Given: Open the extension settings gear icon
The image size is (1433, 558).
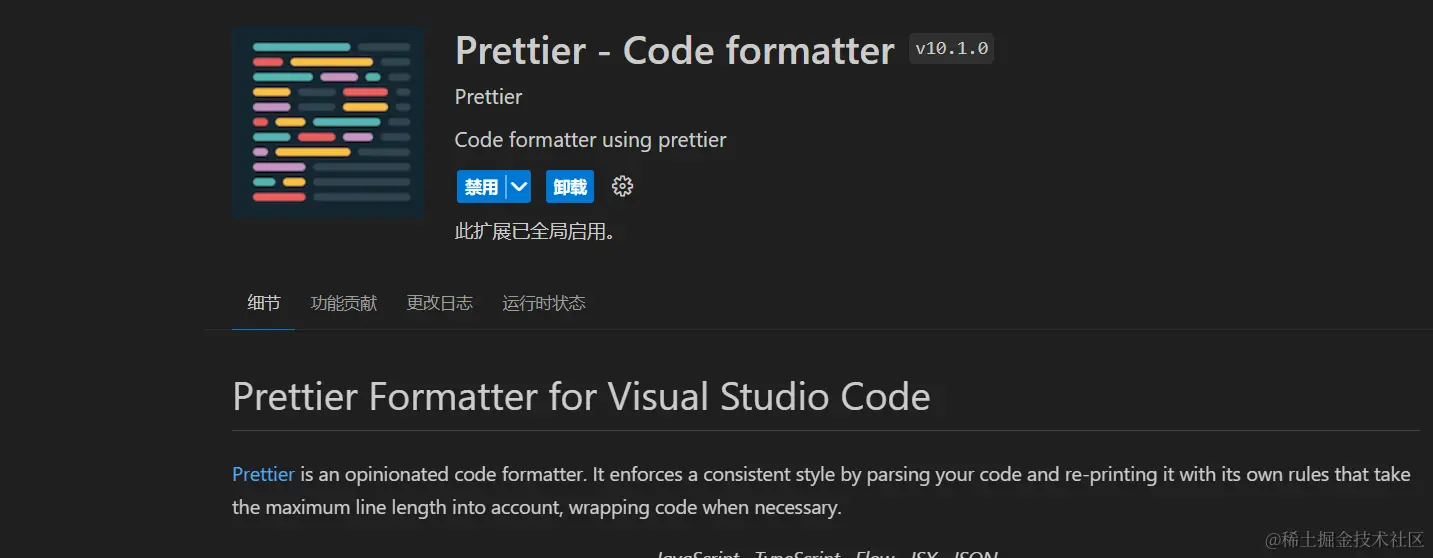Looking at the screenshot, I should 622,187.
